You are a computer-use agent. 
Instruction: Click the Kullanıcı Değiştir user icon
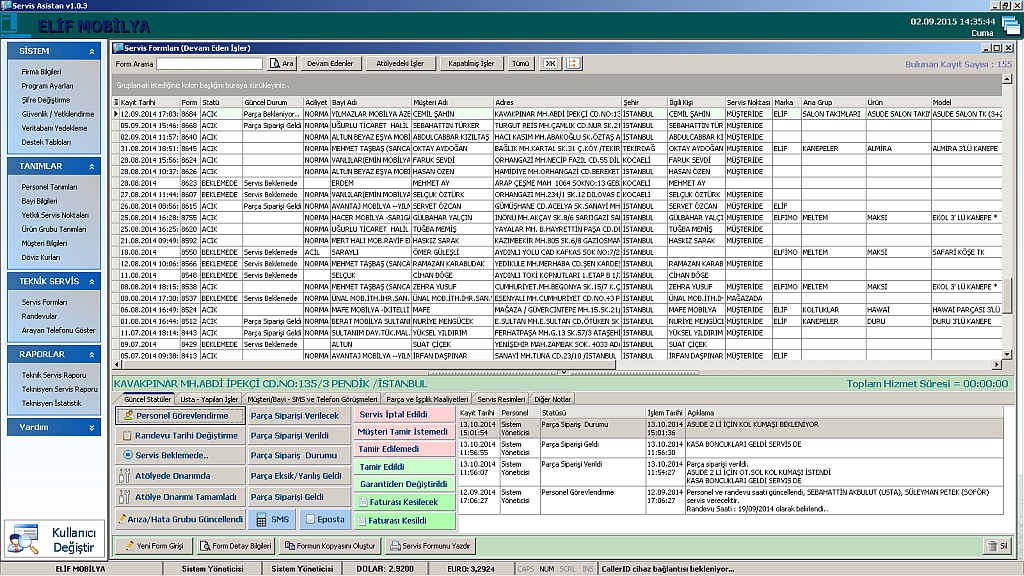[x=24, y=539]
